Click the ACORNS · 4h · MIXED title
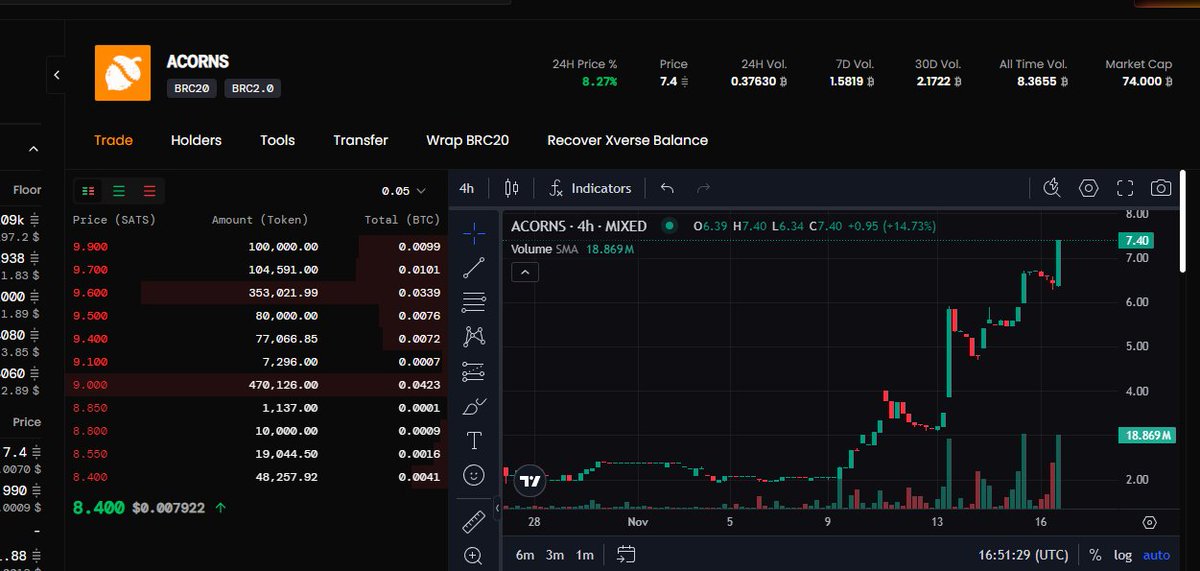 point(579,226)
